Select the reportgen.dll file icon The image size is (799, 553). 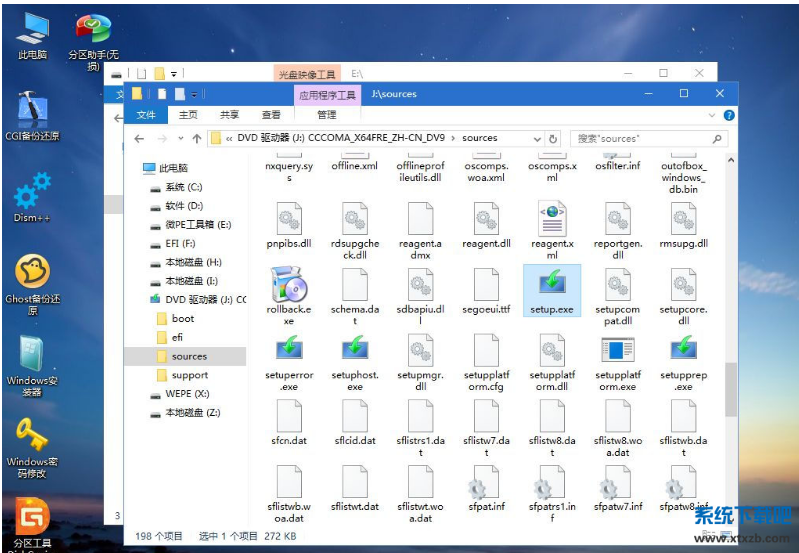618,218
